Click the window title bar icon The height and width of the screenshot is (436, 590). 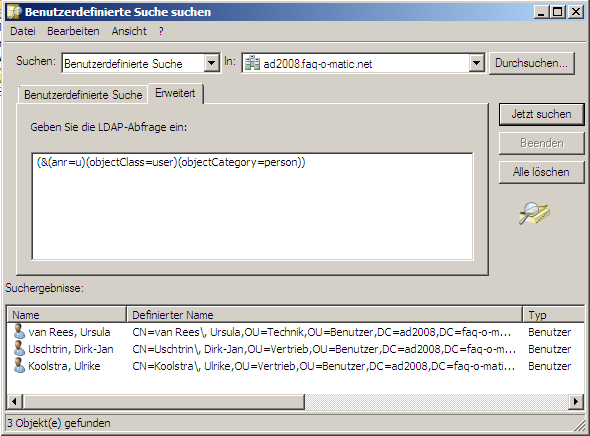pyautogui.click(x=14, y=12)
